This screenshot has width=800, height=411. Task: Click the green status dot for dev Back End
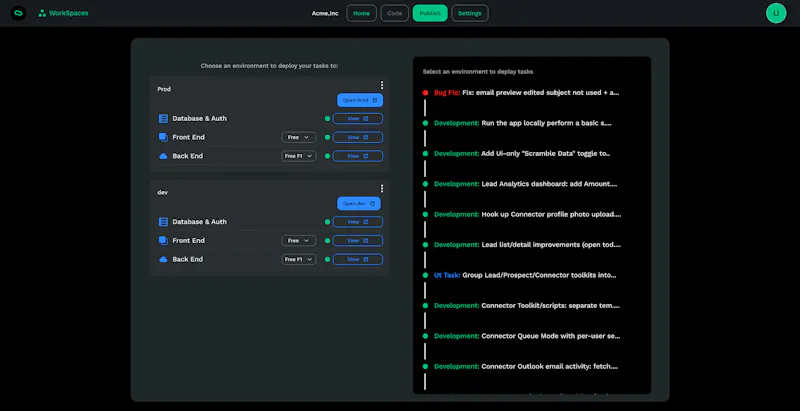328,259
